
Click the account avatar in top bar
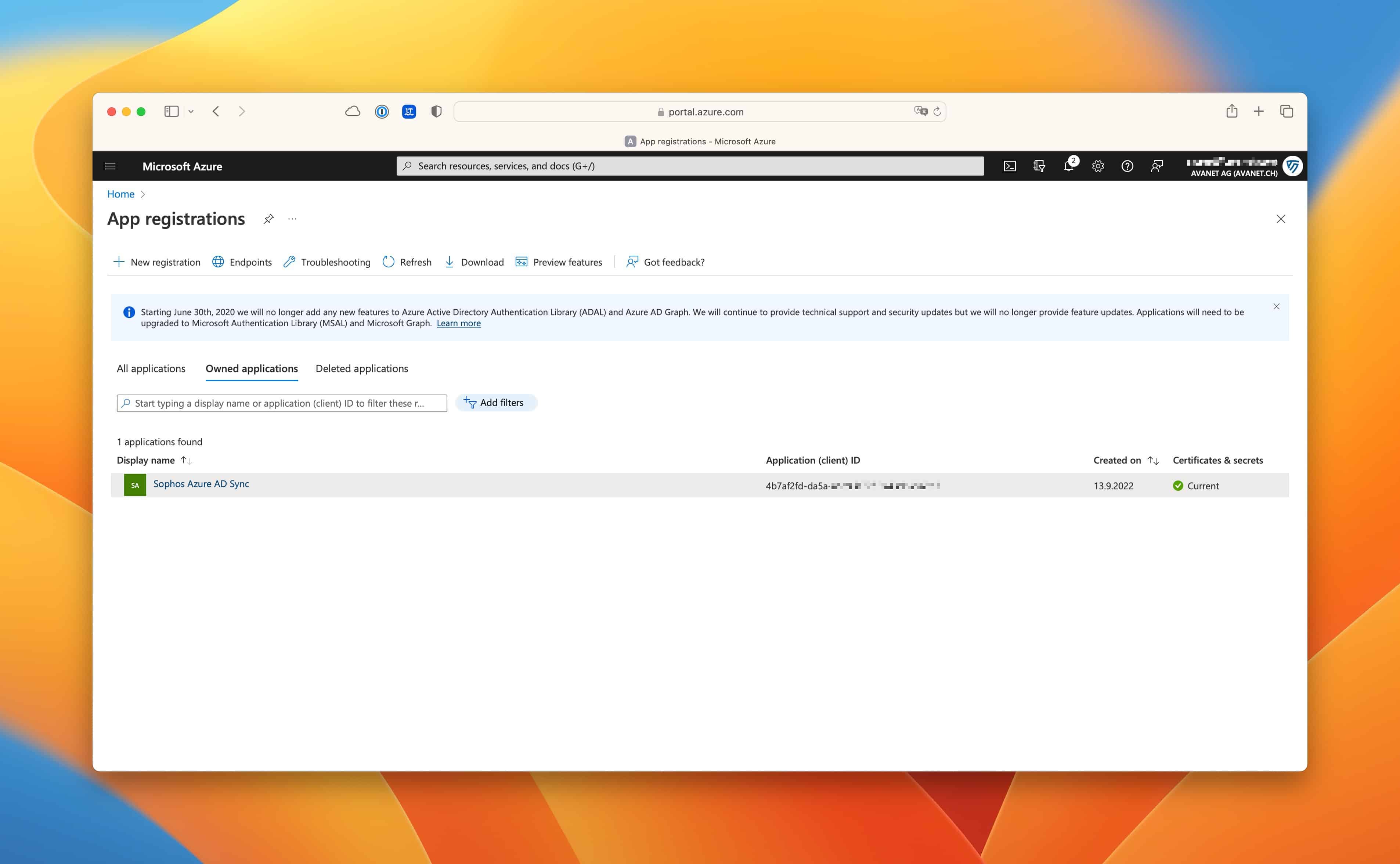[x=1293, y=166]
